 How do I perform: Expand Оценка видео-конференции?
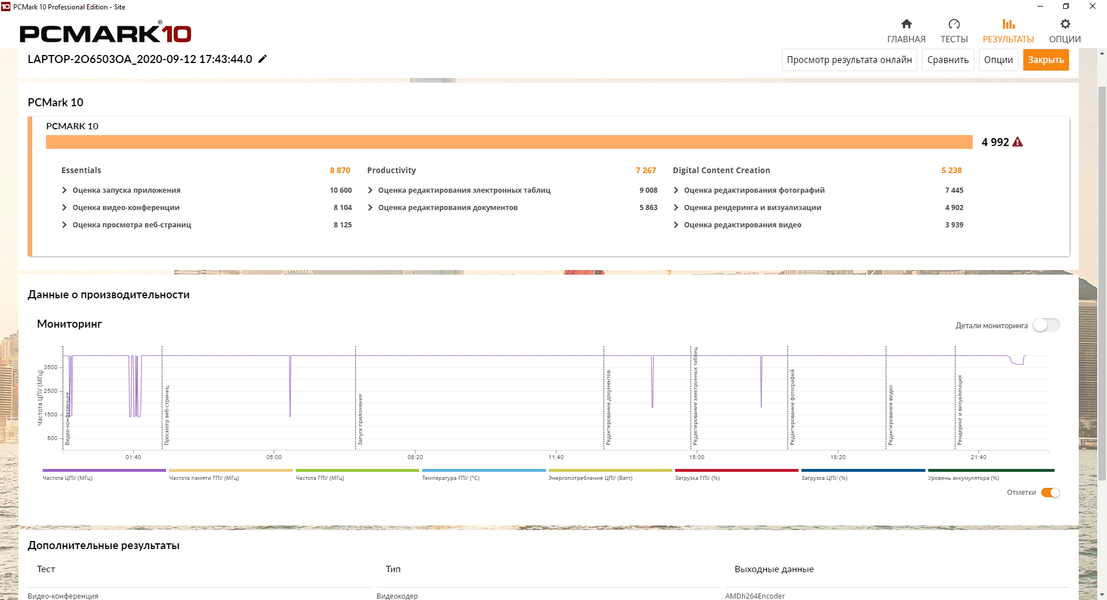[x=64, y=208]
